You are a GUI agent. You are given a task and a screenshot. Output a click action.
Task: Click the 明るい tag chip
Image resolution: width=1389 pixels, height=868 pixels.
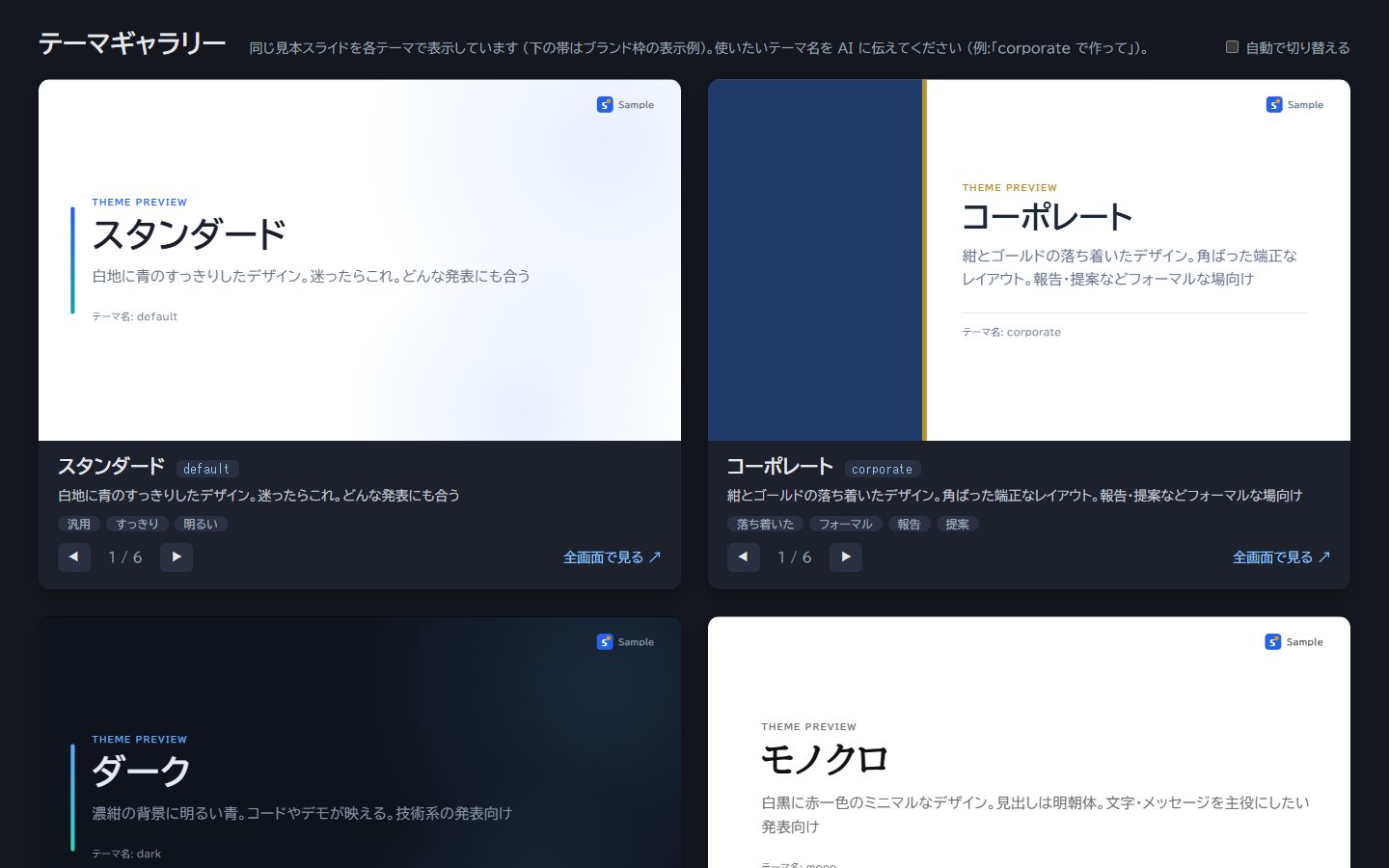[201, 525]
